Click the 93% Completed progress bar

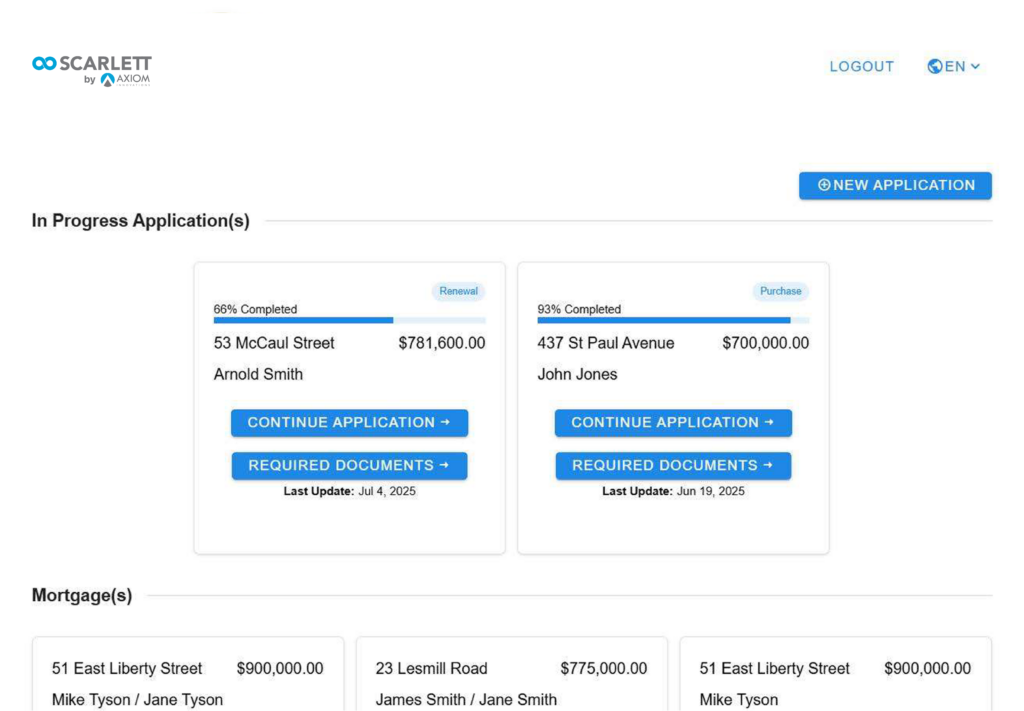point(673,321)
